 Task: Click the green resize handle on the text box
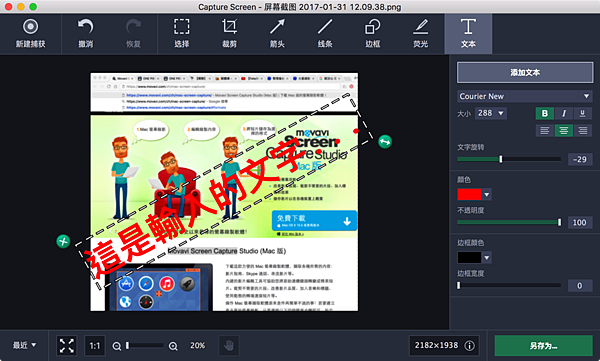pos(385,142)
